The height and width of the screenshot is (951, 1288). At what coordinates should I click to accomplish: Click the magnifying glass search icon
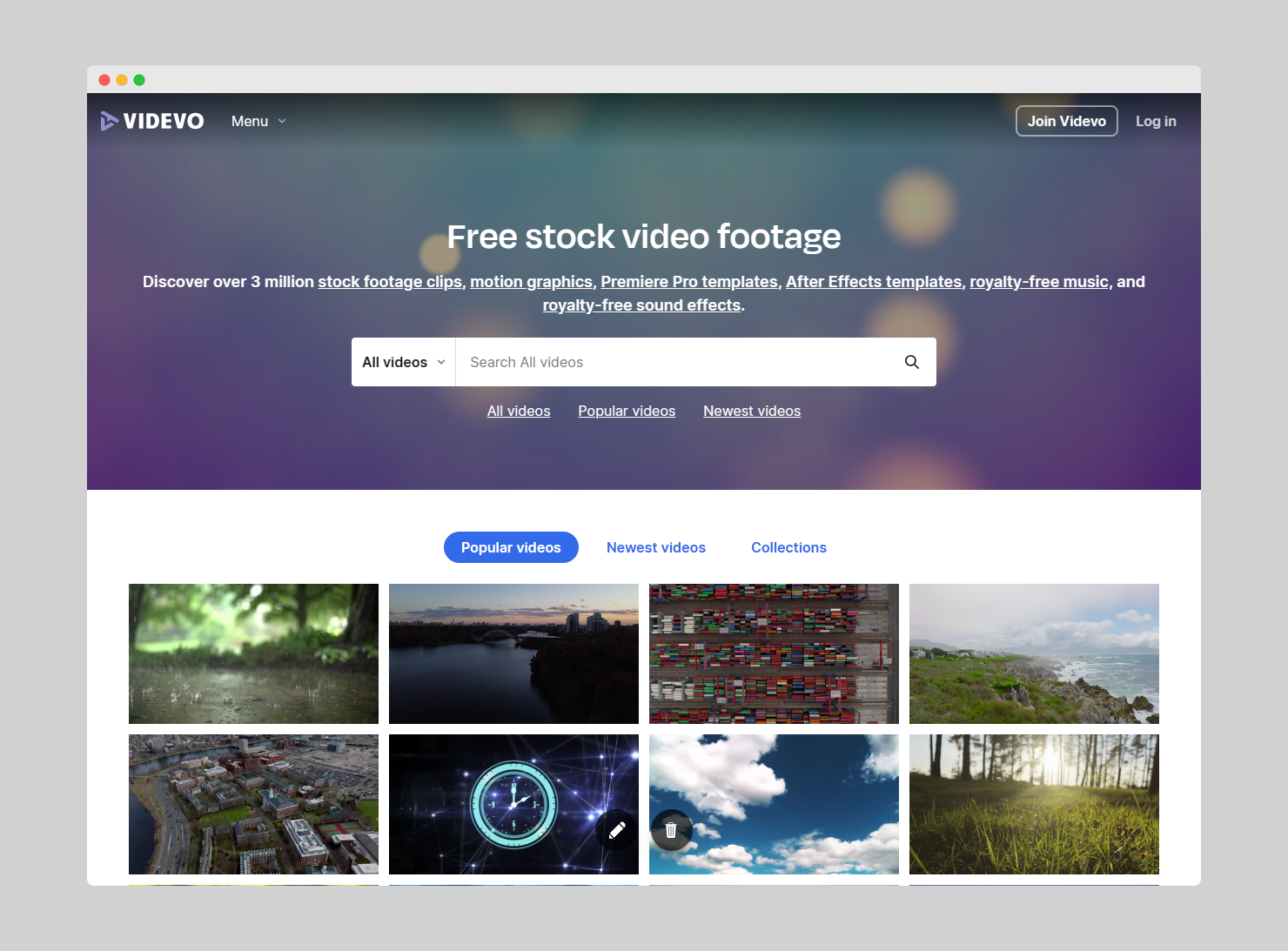pyautogui.click(x=911, y=362)
